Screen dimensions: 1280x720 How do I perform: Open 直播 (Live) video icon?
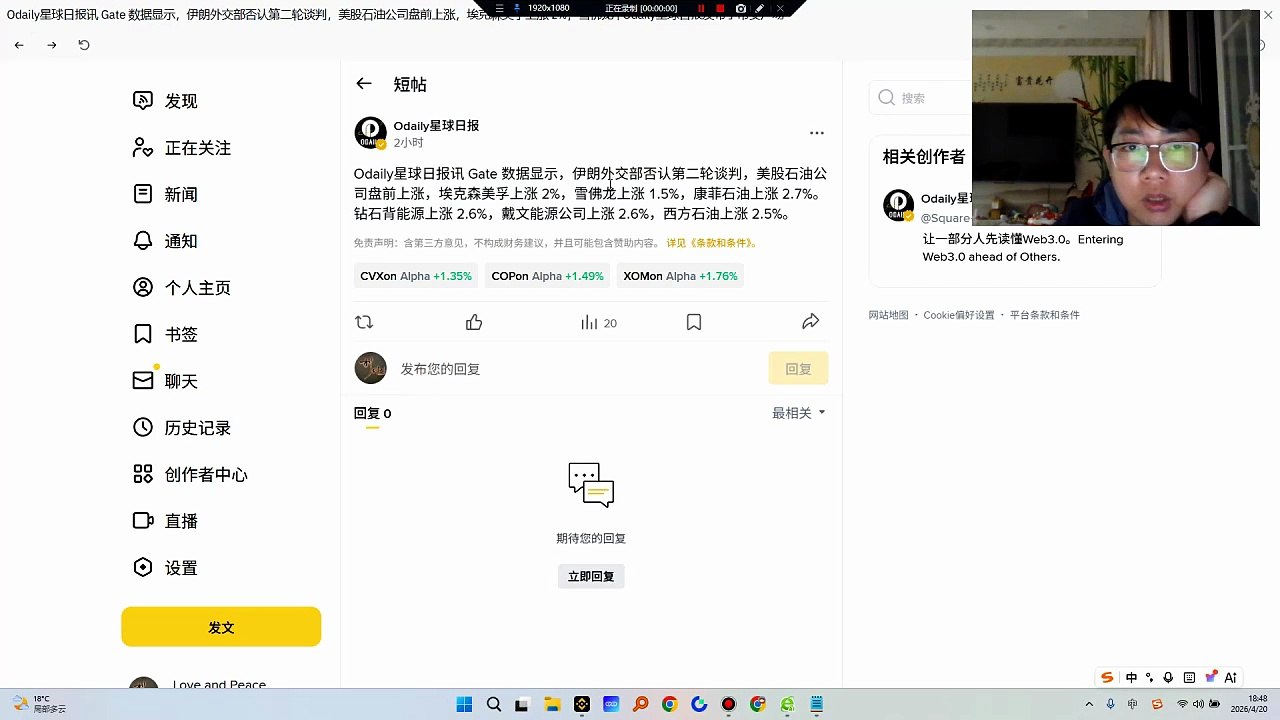(x=143, y=521)
